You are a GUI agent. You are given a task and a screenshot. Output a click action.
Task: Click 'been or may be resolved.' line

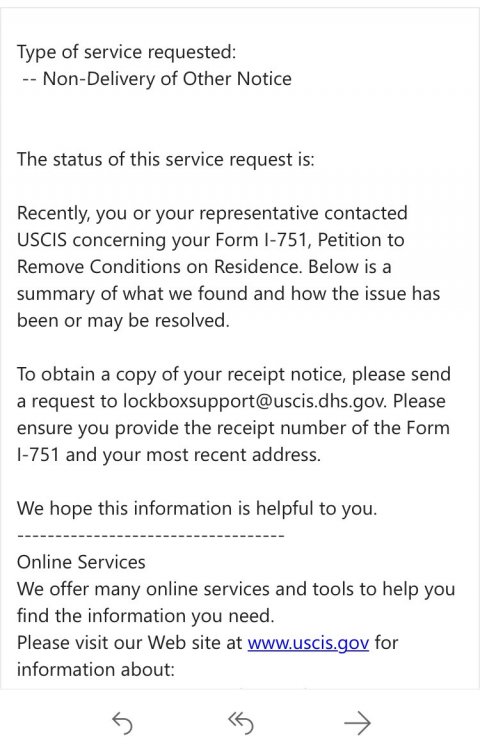(x=123, y=320)
